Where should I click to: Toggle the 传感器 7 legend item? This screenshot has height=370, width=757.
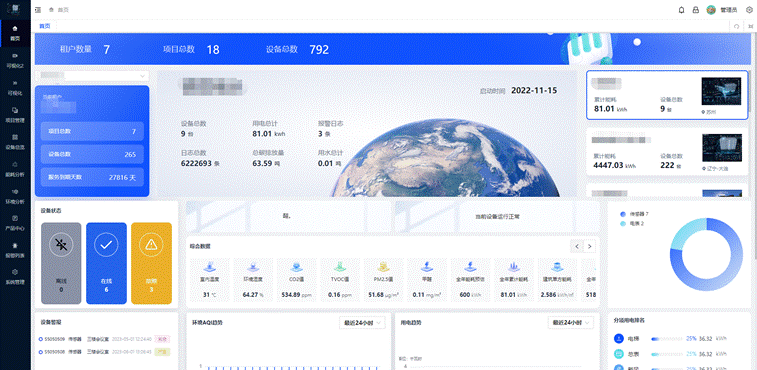pyautogui.click(x=634, y=213)
